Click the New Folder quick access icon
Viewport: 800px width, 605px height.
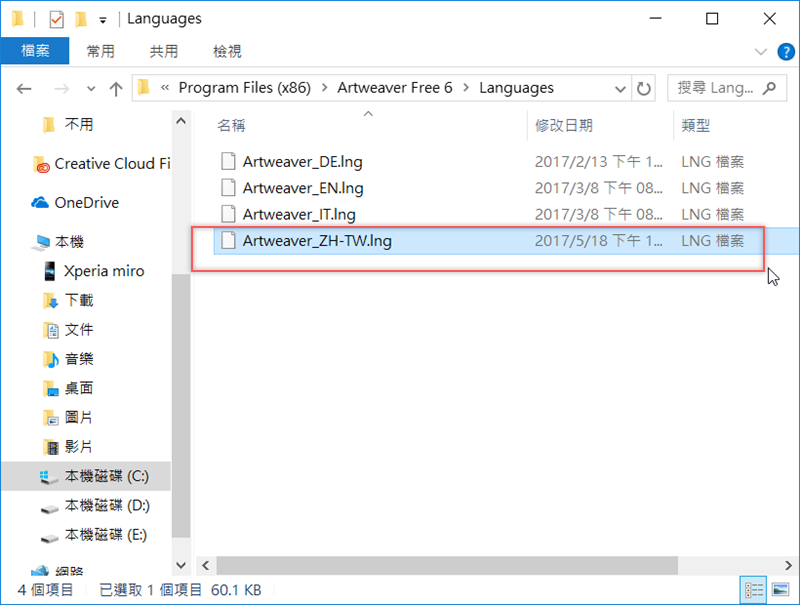(81, 19)
